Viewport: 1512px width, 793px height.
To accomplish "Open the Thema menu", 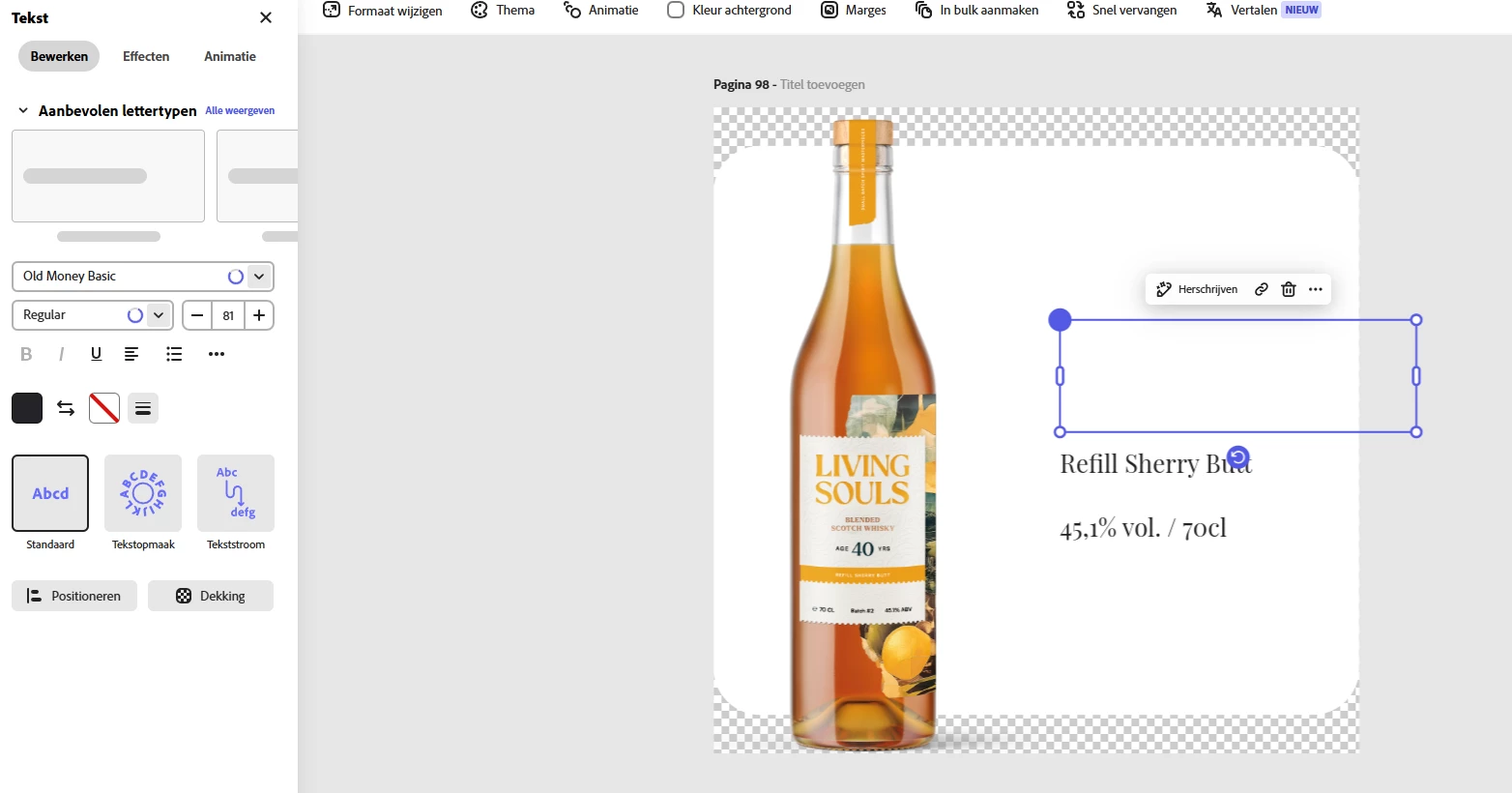I will pyautogui.click(x=503, y=10).
